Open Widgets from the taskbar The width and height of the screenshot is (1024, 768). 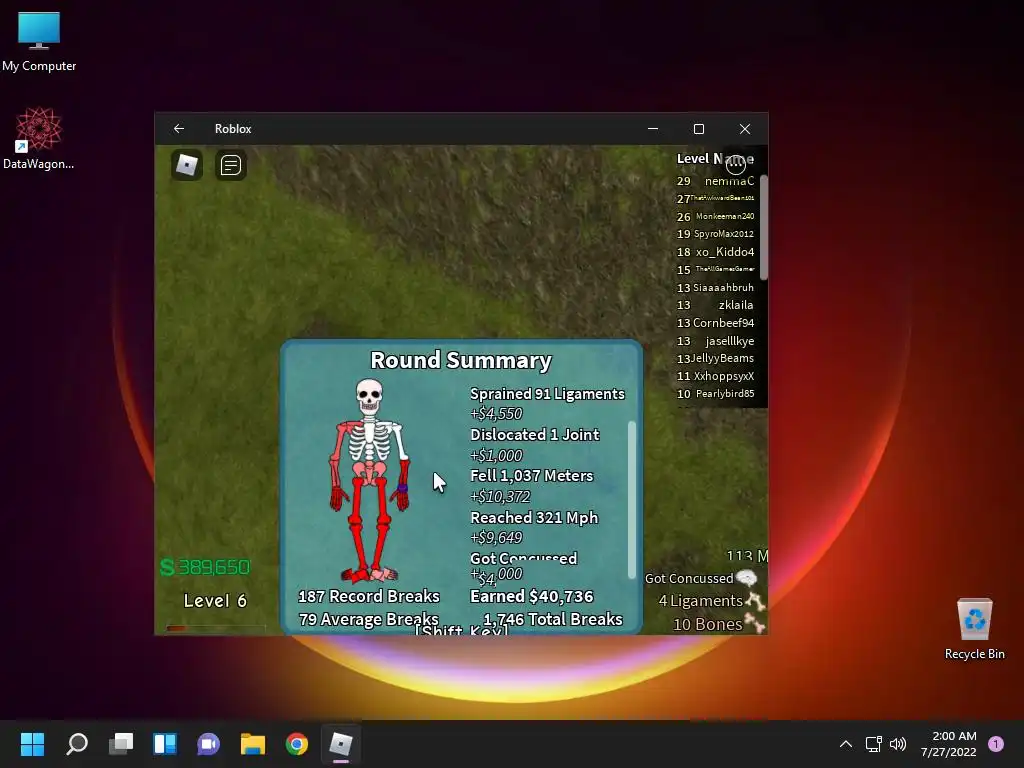point(165,744)
